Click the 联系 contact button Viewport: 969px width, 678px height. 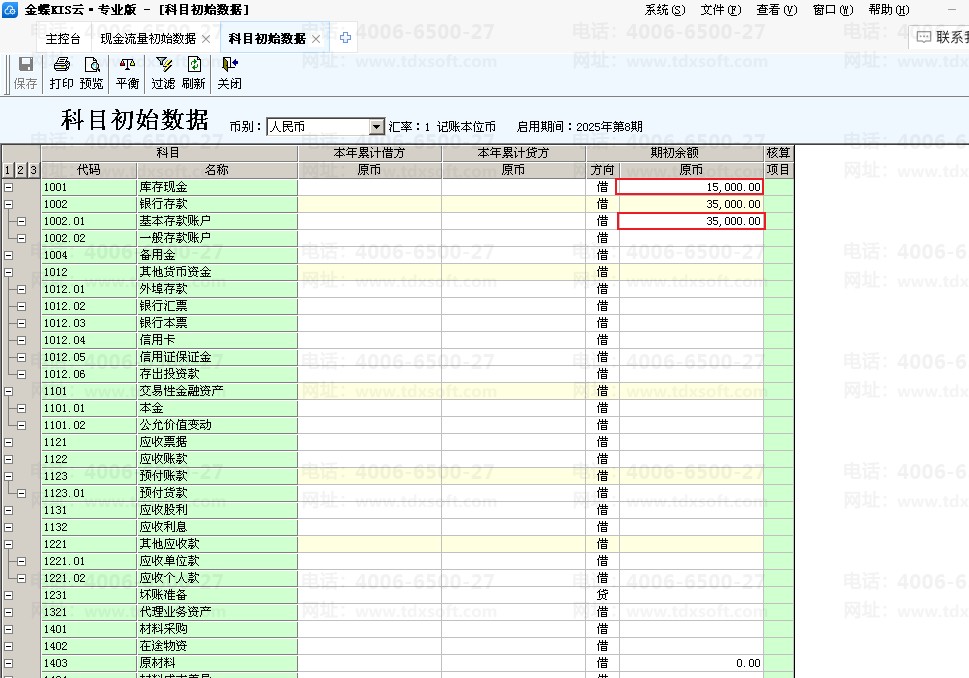[x=942, y=37]
